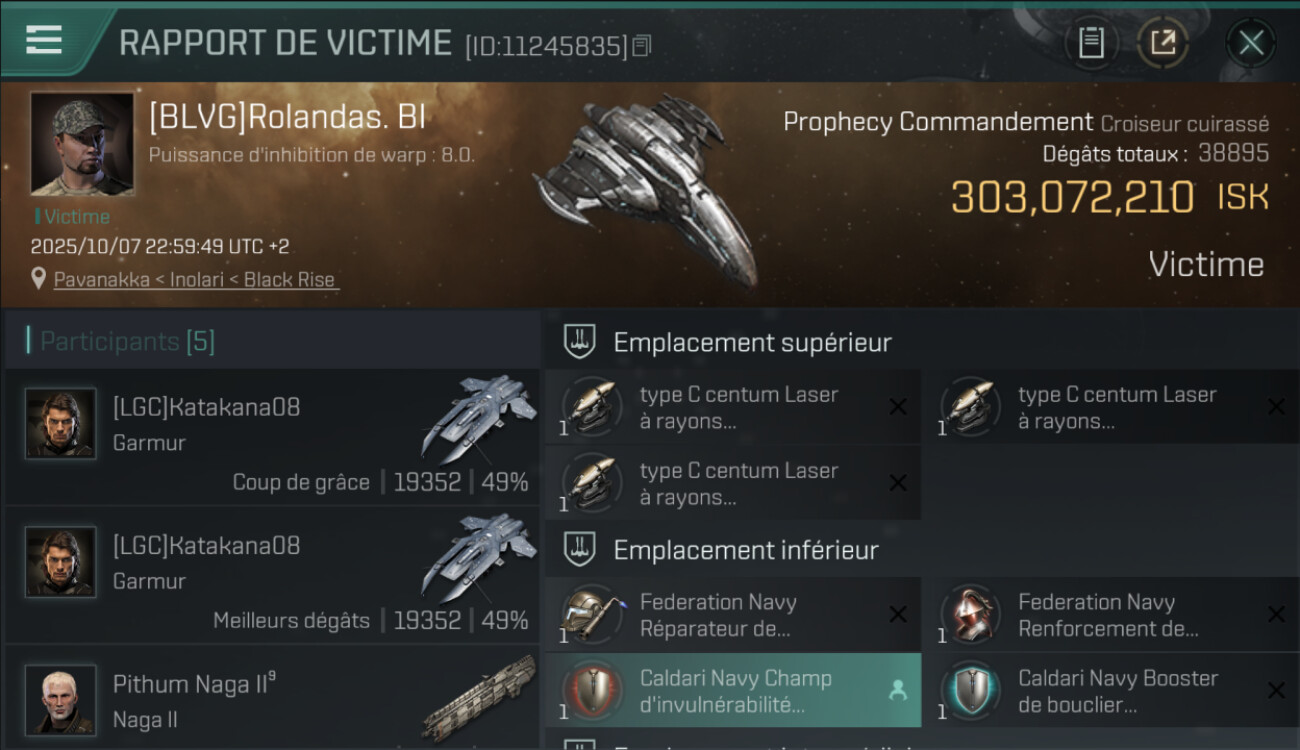The image size is (1300, 750).
Task: Select highlighted Caldari Navy Champ d'invulnérabilité item
Action: [733, 691]
